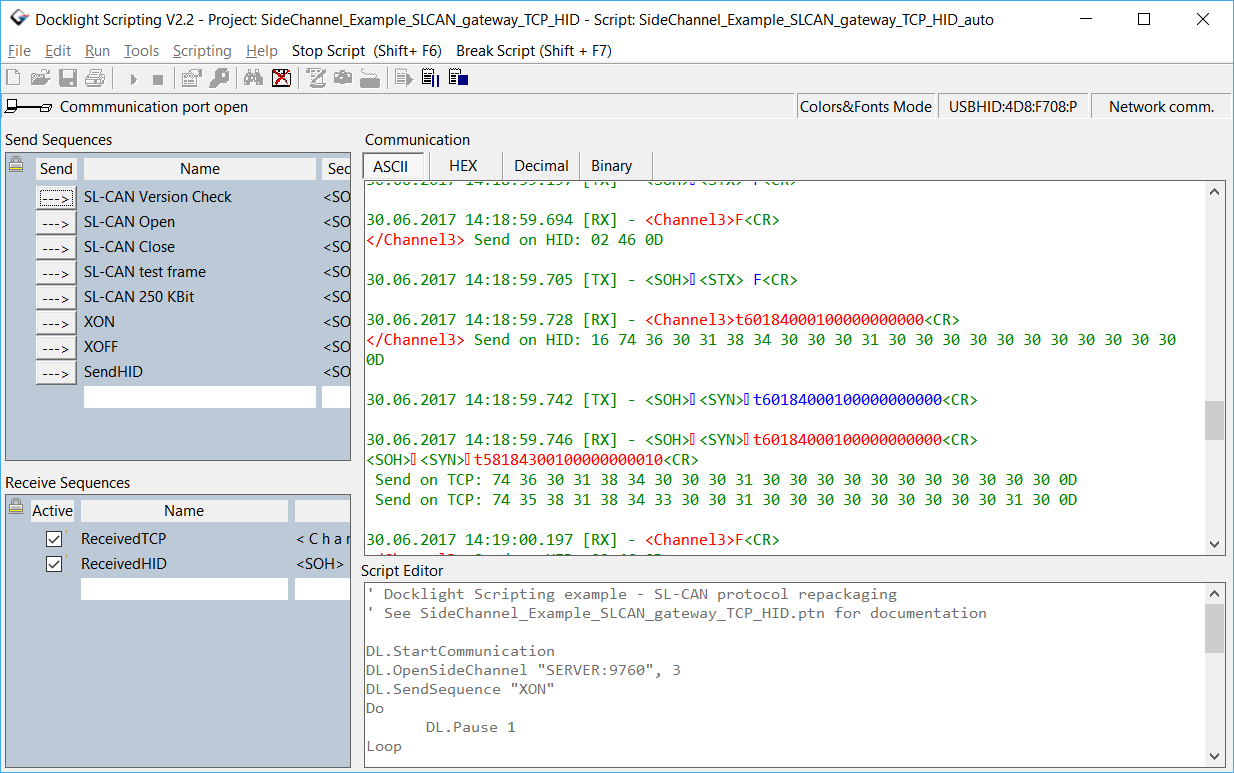Create a new project via toolbar icon

13,77
